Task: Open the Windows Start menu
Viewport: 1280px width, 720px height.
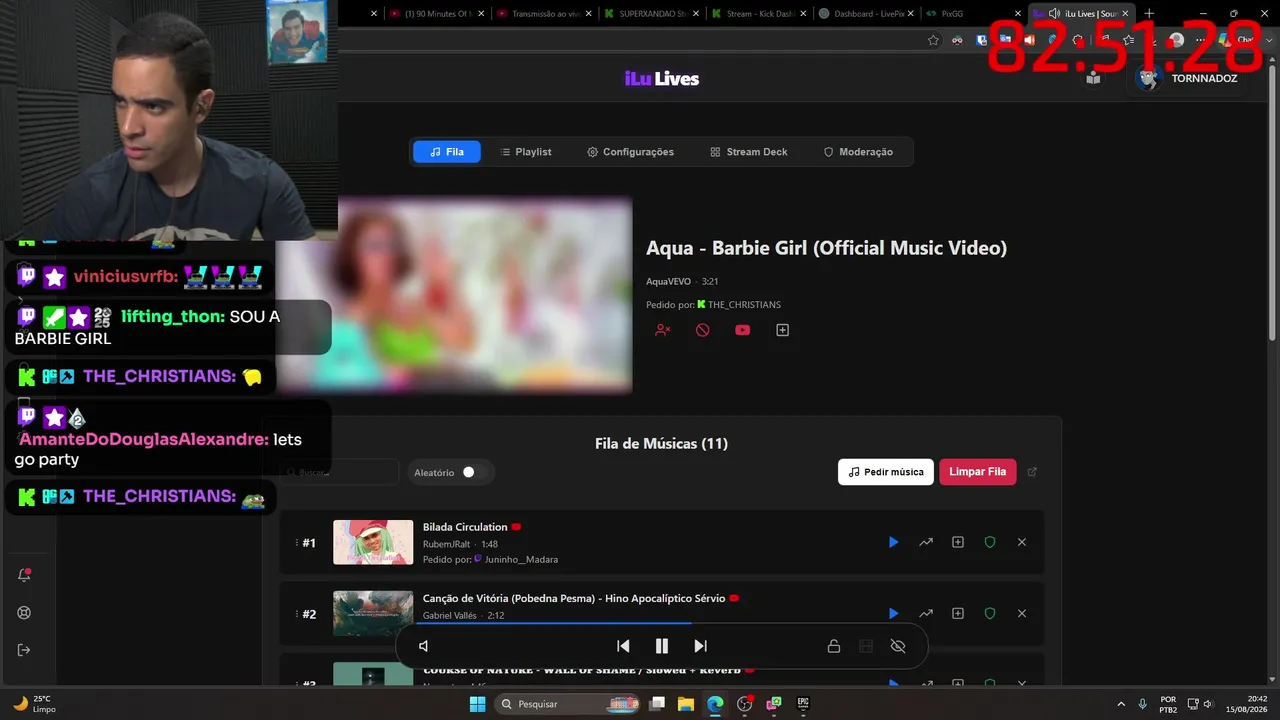Action: coord(477,704)
